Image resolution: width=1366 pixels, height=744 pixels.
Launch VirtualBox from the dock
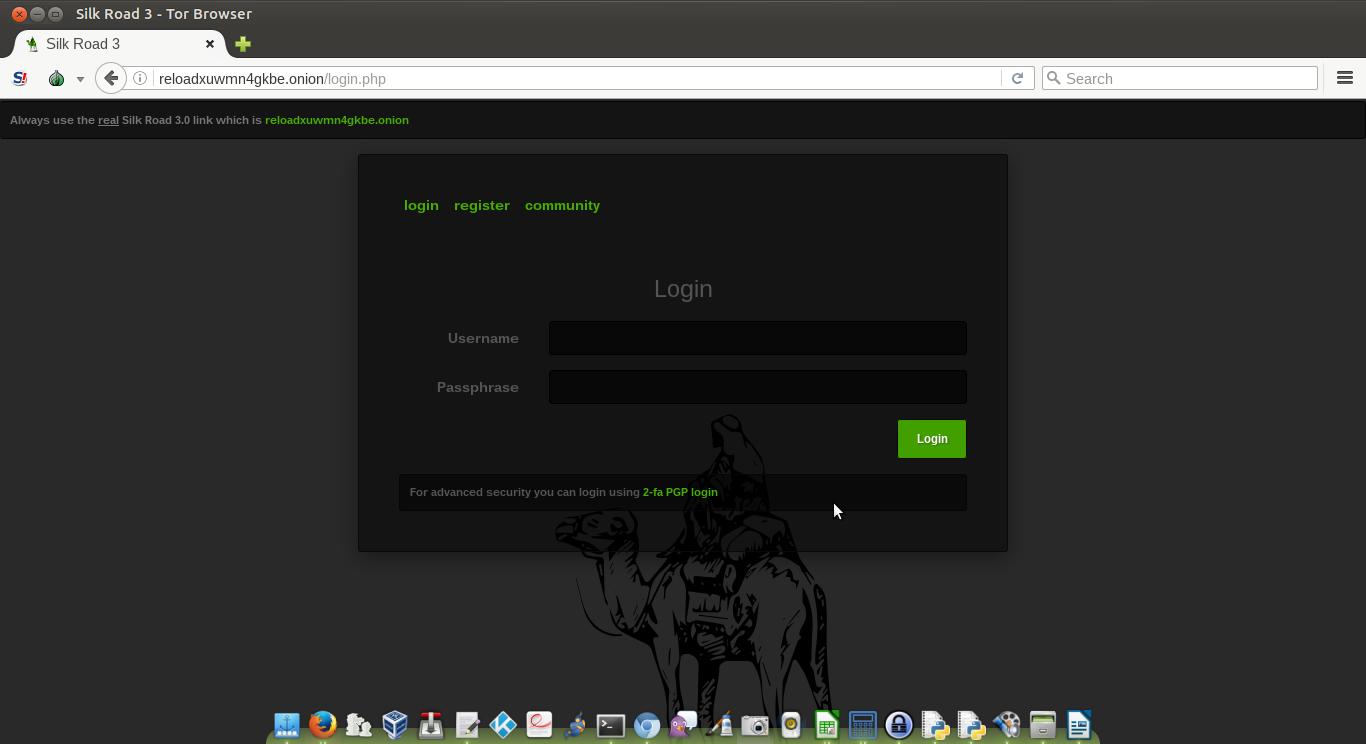coord(395,724)
